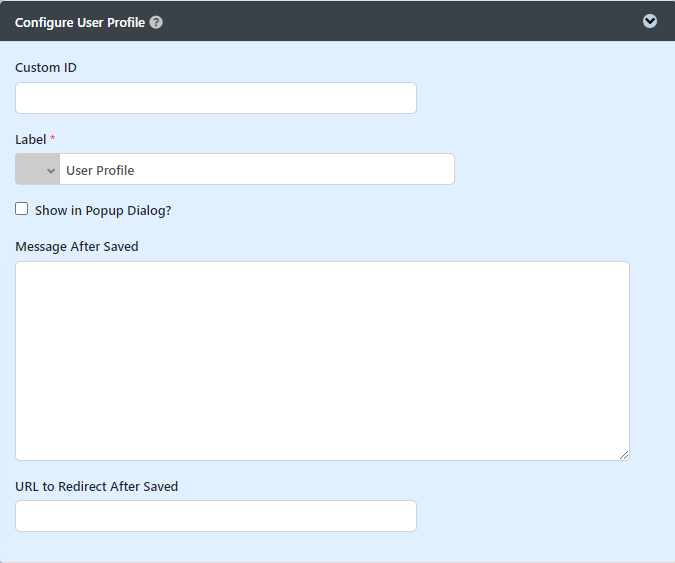Screen dimensions: 675x563
Task: Collapse the Configure User Profile panel
Action: pos(650,21)
